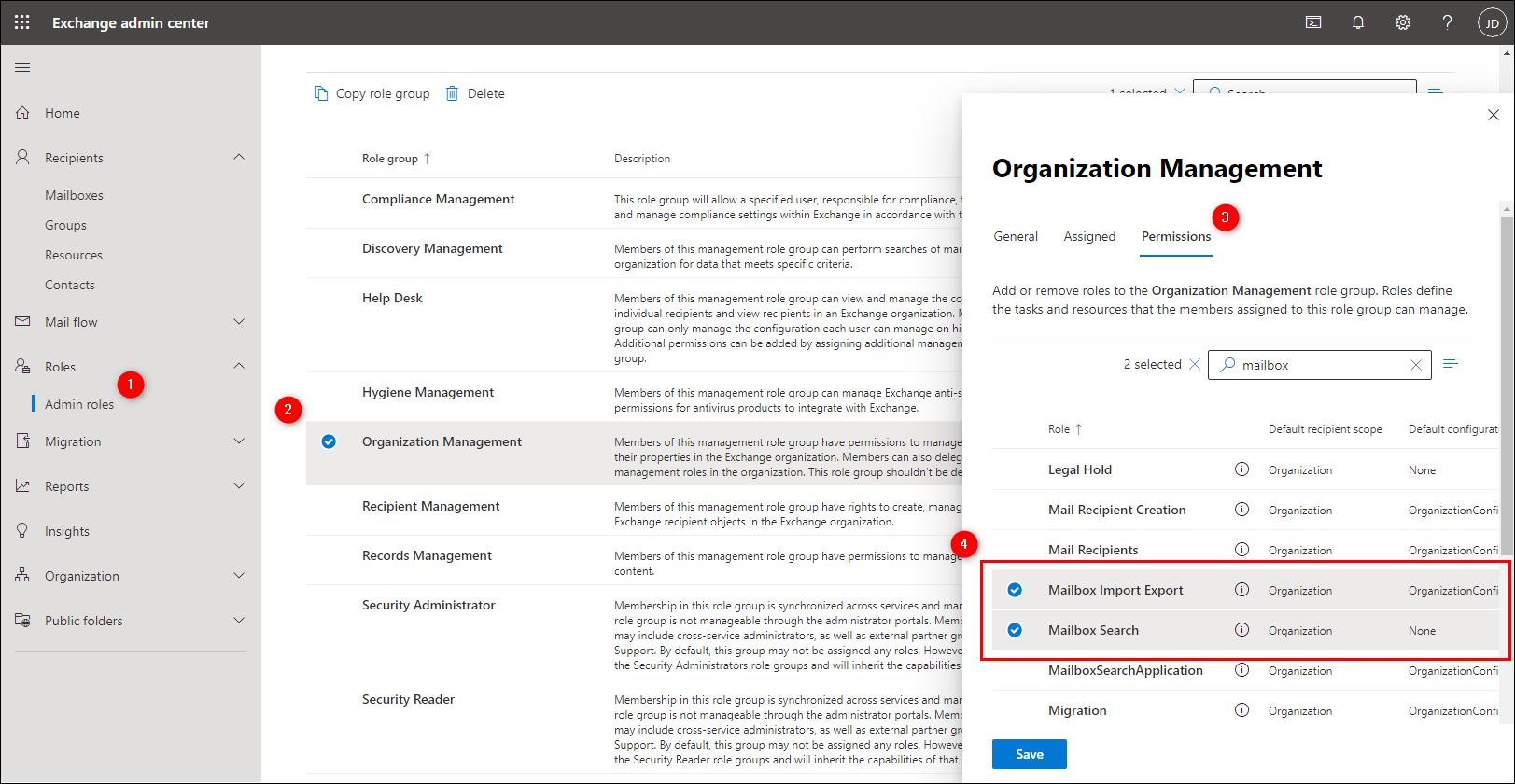Save the role group changes
The image size is (1515, 784).
1030,754
